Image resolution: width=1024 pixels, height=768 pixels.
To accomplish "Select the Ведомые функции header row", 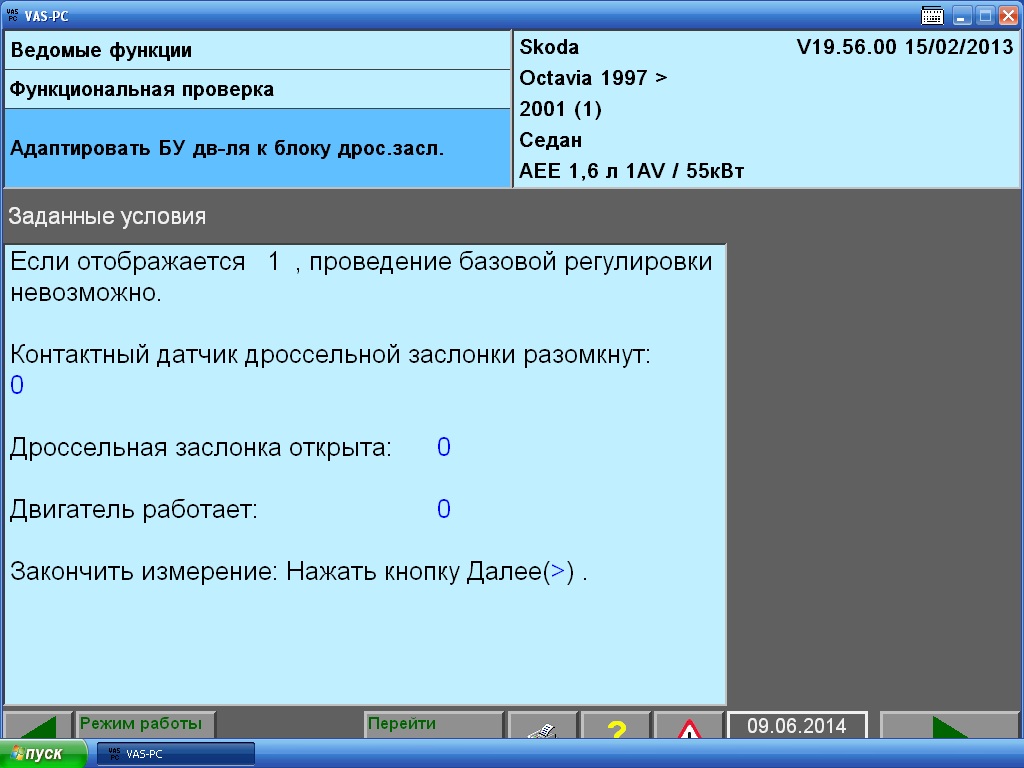I will (257, 50).
